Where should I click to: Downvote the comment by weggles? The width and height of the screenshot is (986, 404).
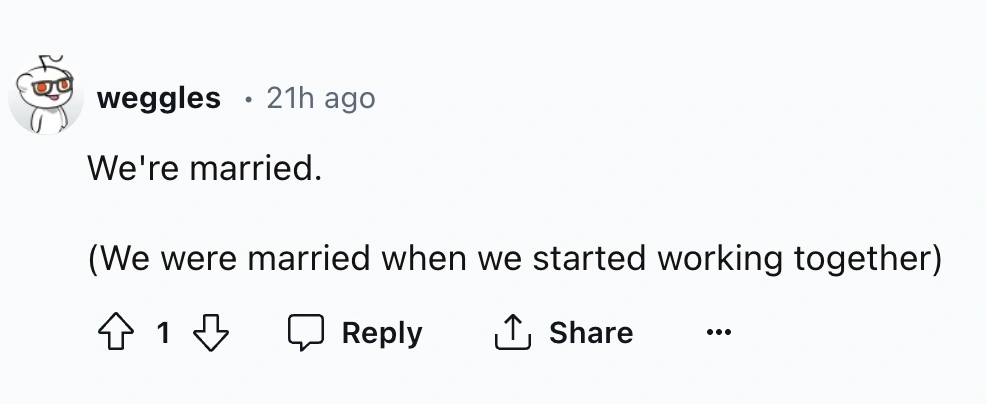[210, 332]
